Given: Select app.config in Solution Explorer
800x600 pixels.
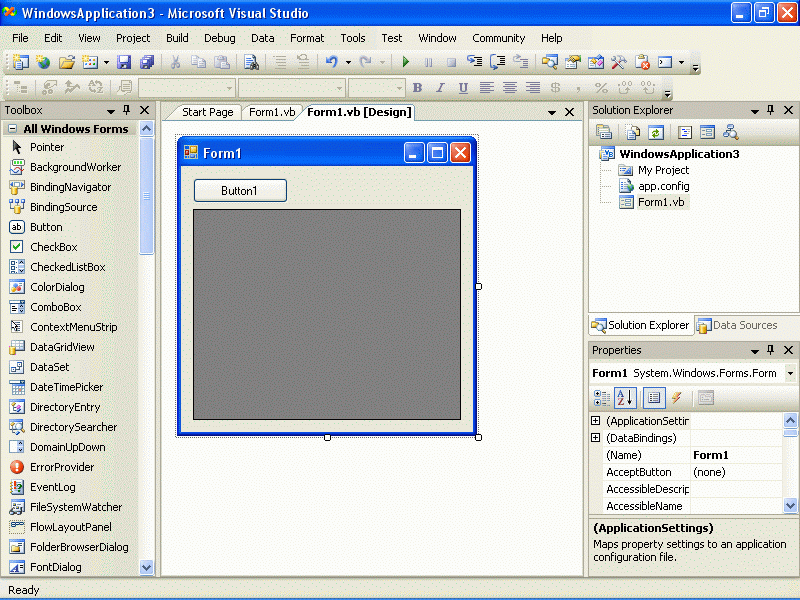Looking at the screenshot, I should tap(664, 186).
